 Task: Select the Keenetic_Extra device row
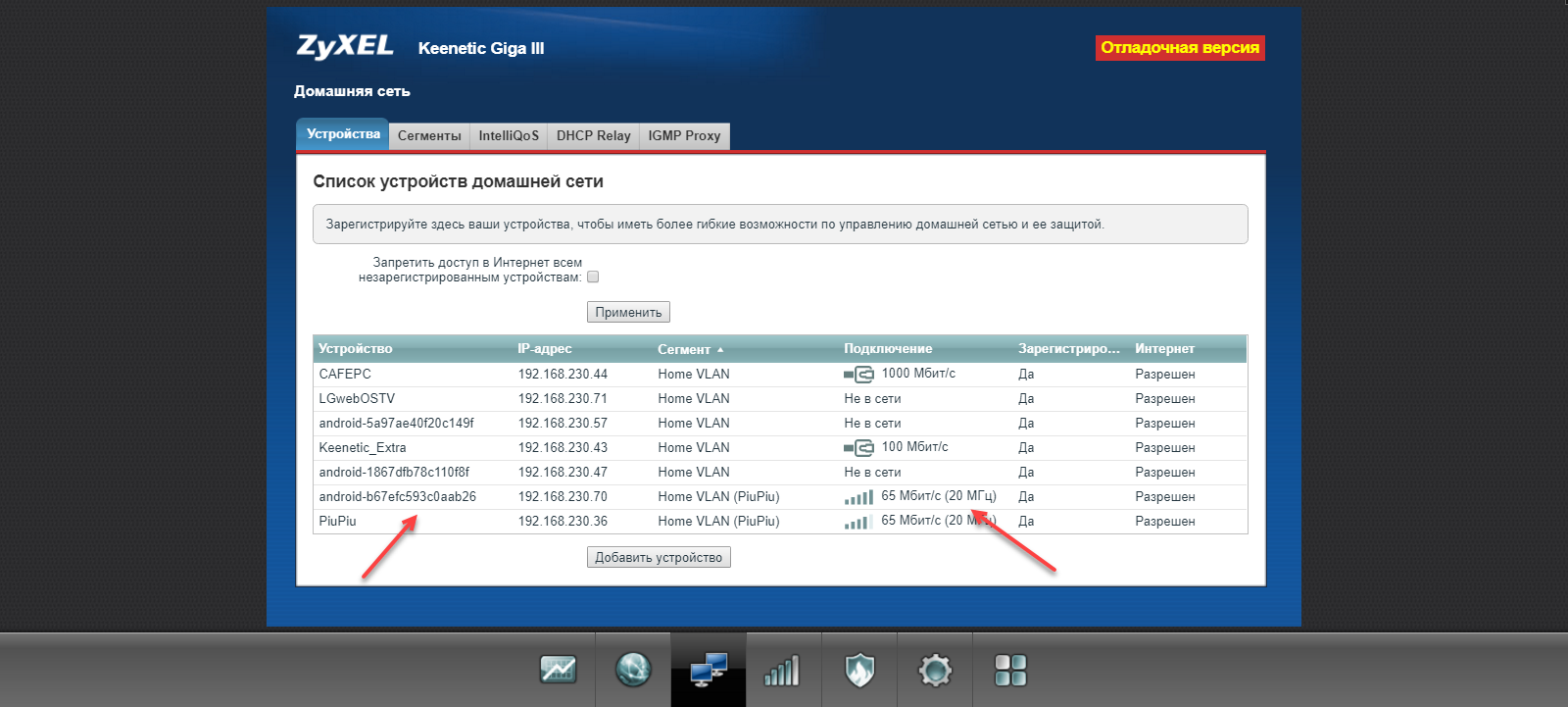click(780, 448)
